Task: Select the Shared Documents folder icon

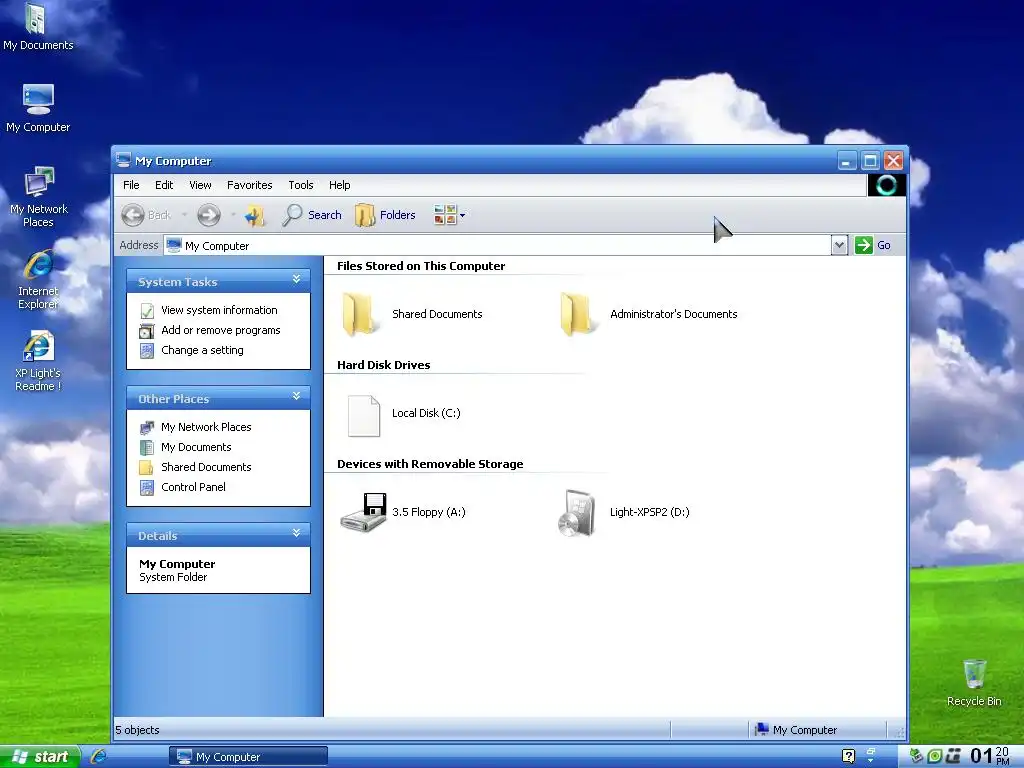Action: coord(360,314)
